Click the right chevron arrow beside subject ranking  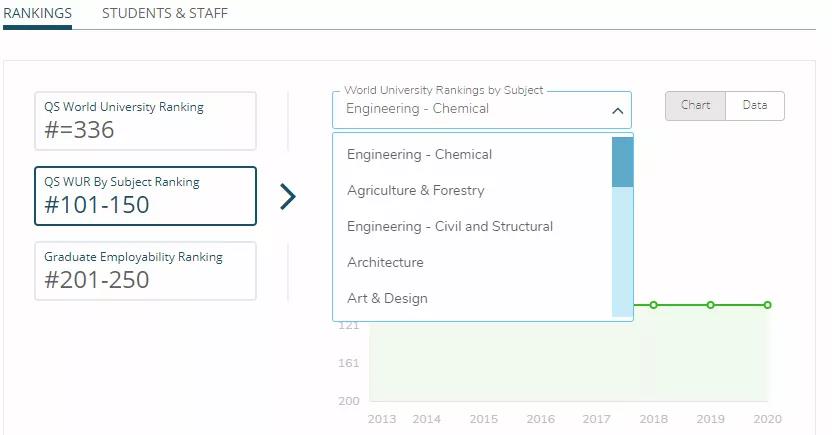[x=288, y=197]
